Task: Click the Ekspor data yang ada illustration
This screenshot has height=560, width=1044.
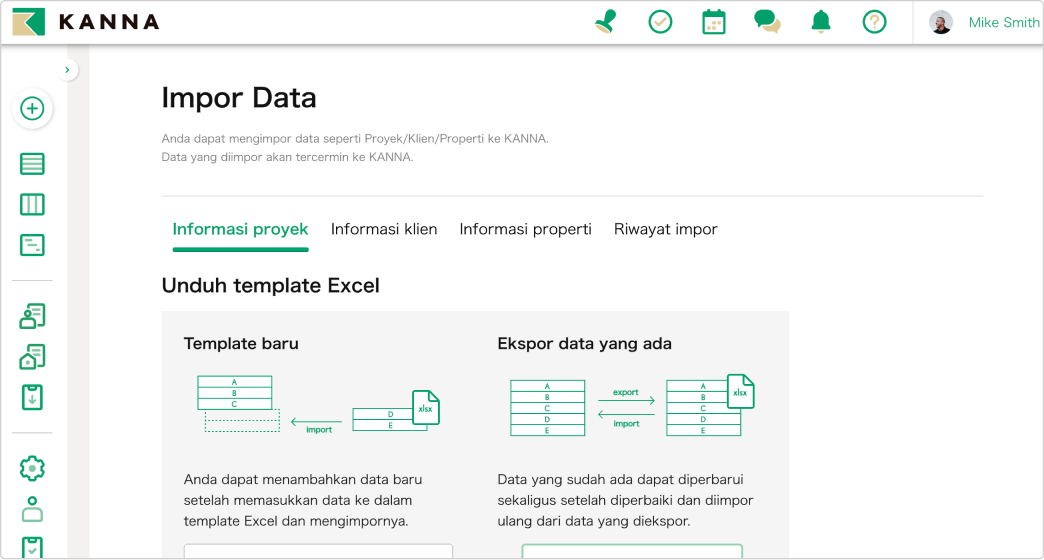Action: click(x=632, y=405)
